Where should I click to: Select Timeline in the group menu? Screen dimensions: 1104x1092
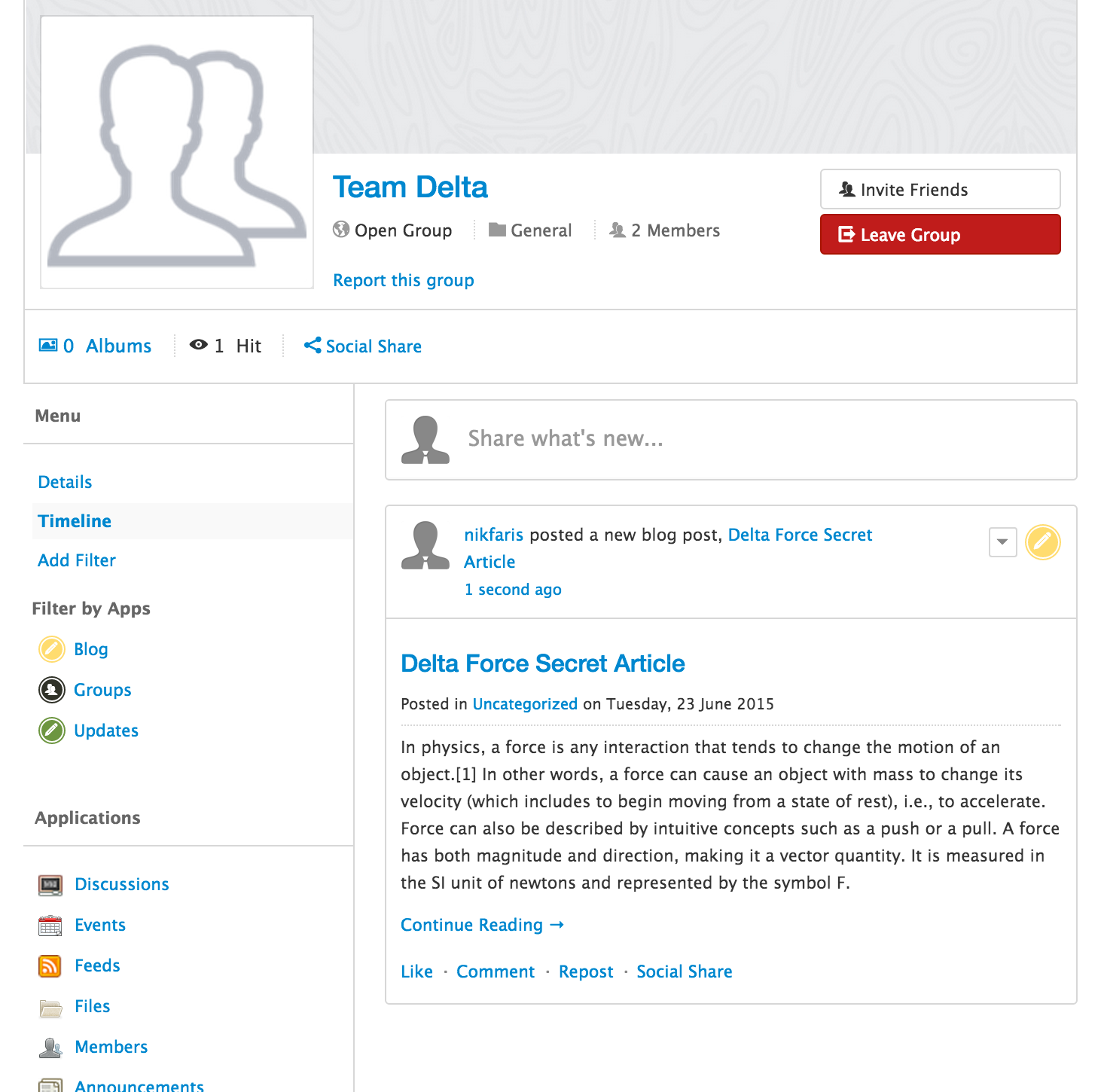pyautogui.click(x=75, y=521)
